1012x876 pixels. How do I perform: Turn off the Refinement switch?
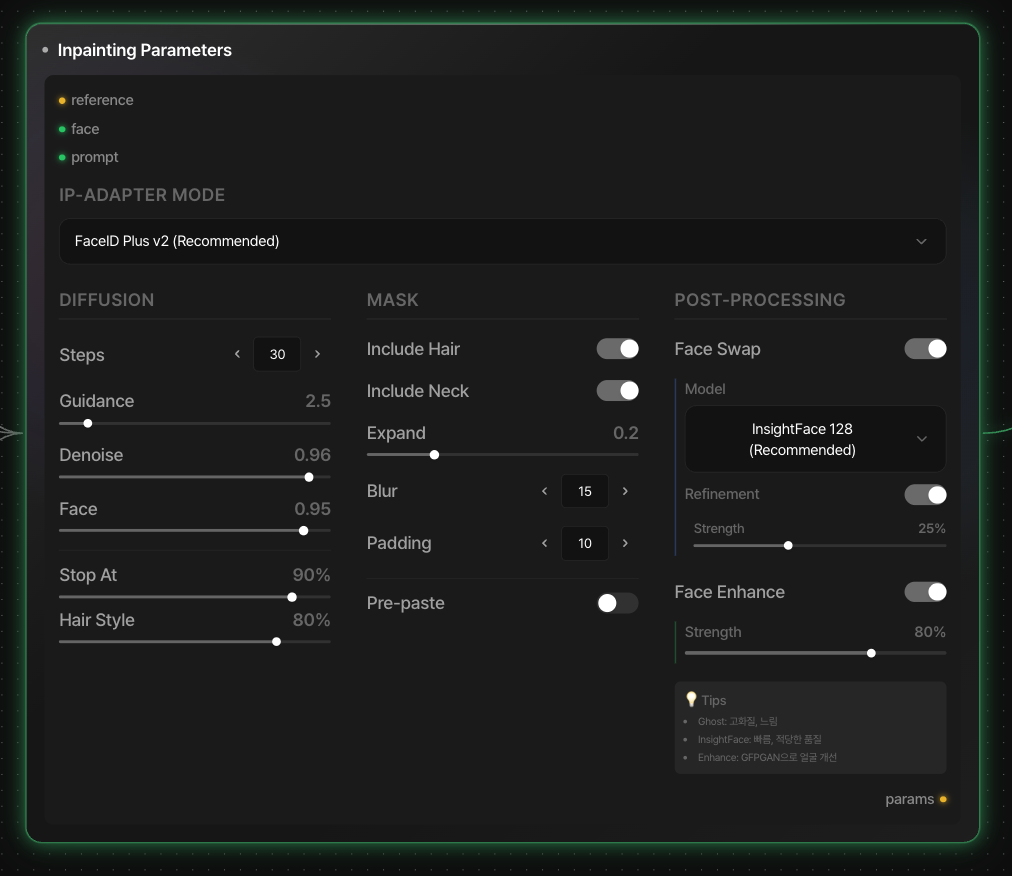pyautogui.click(x=925, y=494)
